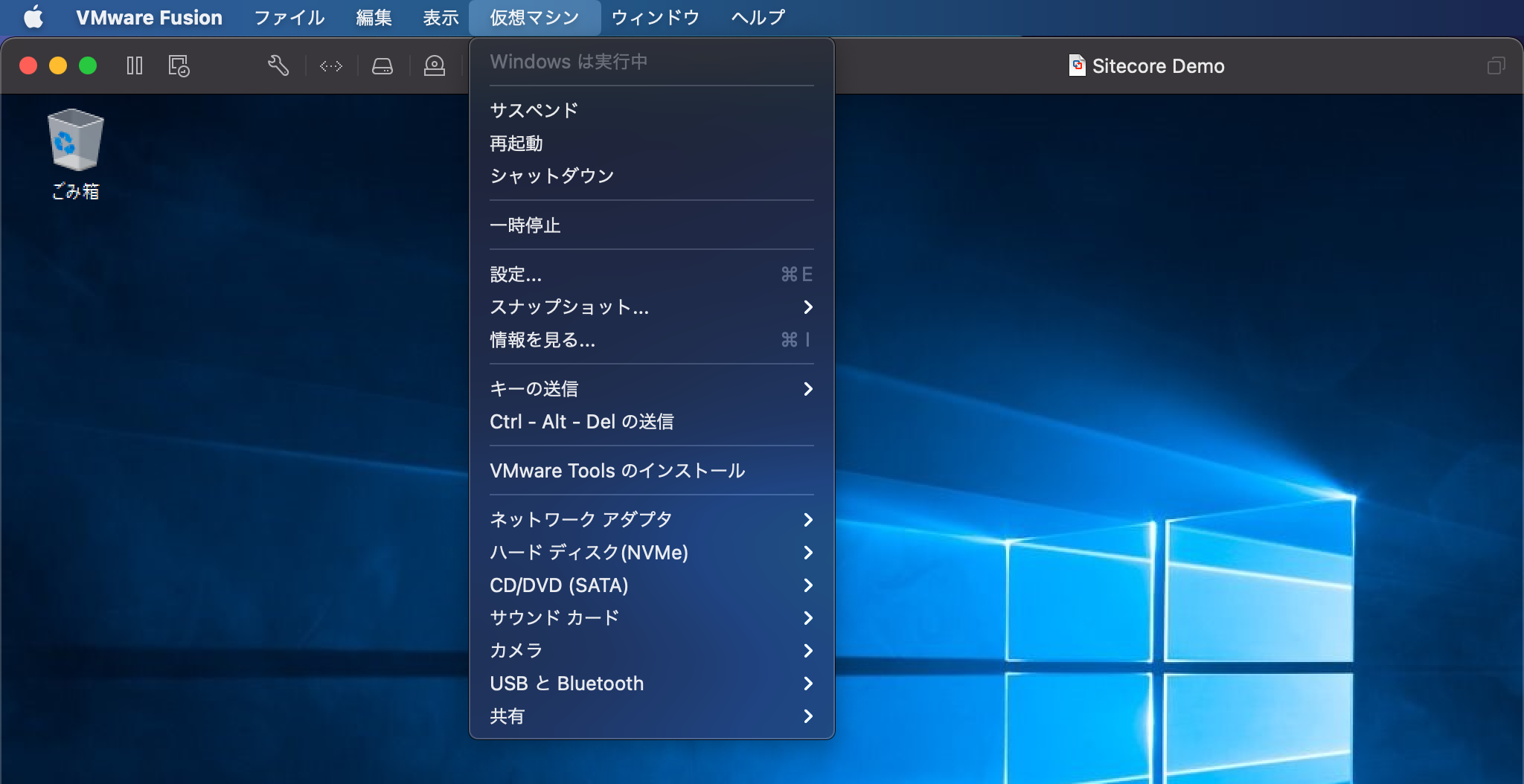Open the snapshot manager toolbar icon
Image resolution: width=1524 pixels, height=784 pixels.
(x=179, y=66)
